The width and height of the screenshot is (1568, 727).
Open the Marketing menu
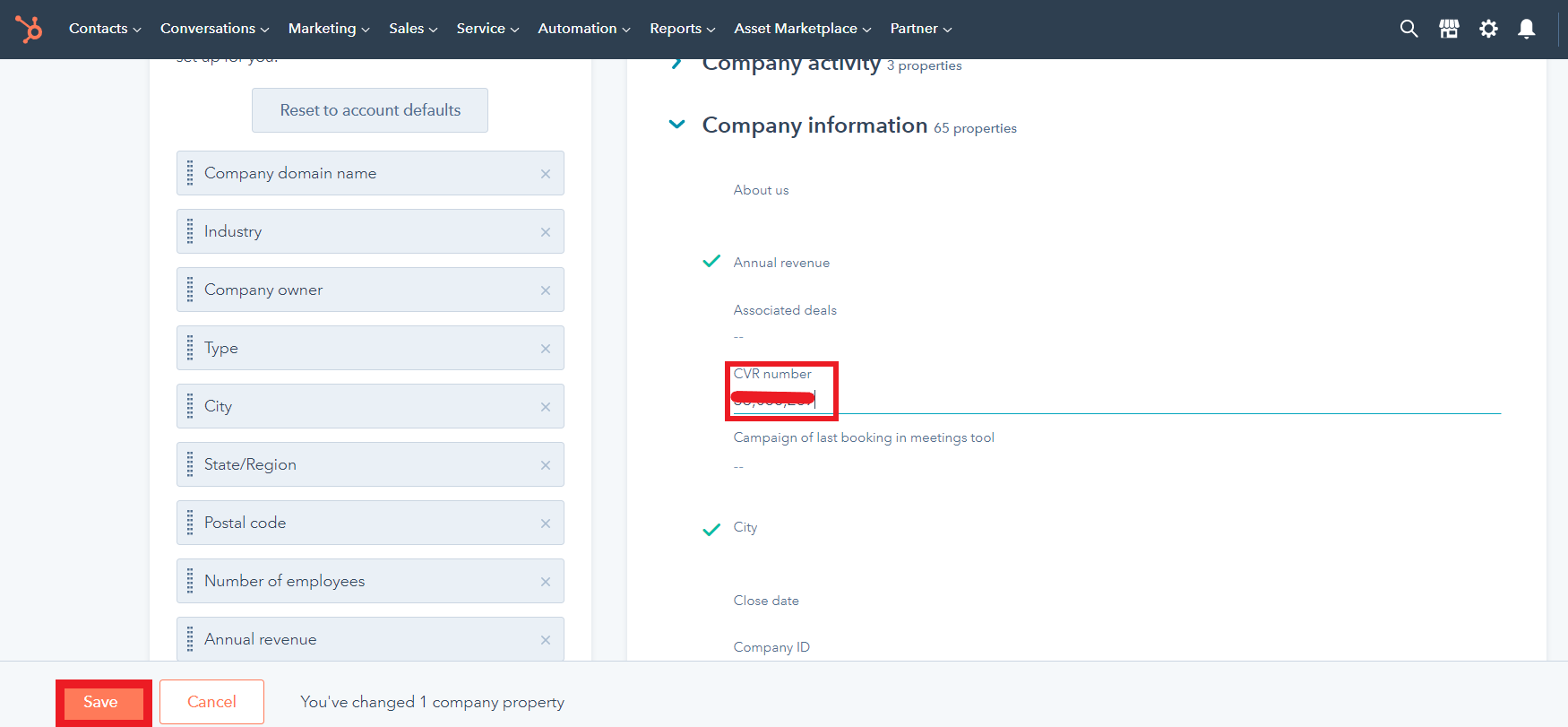pos(329,29)
